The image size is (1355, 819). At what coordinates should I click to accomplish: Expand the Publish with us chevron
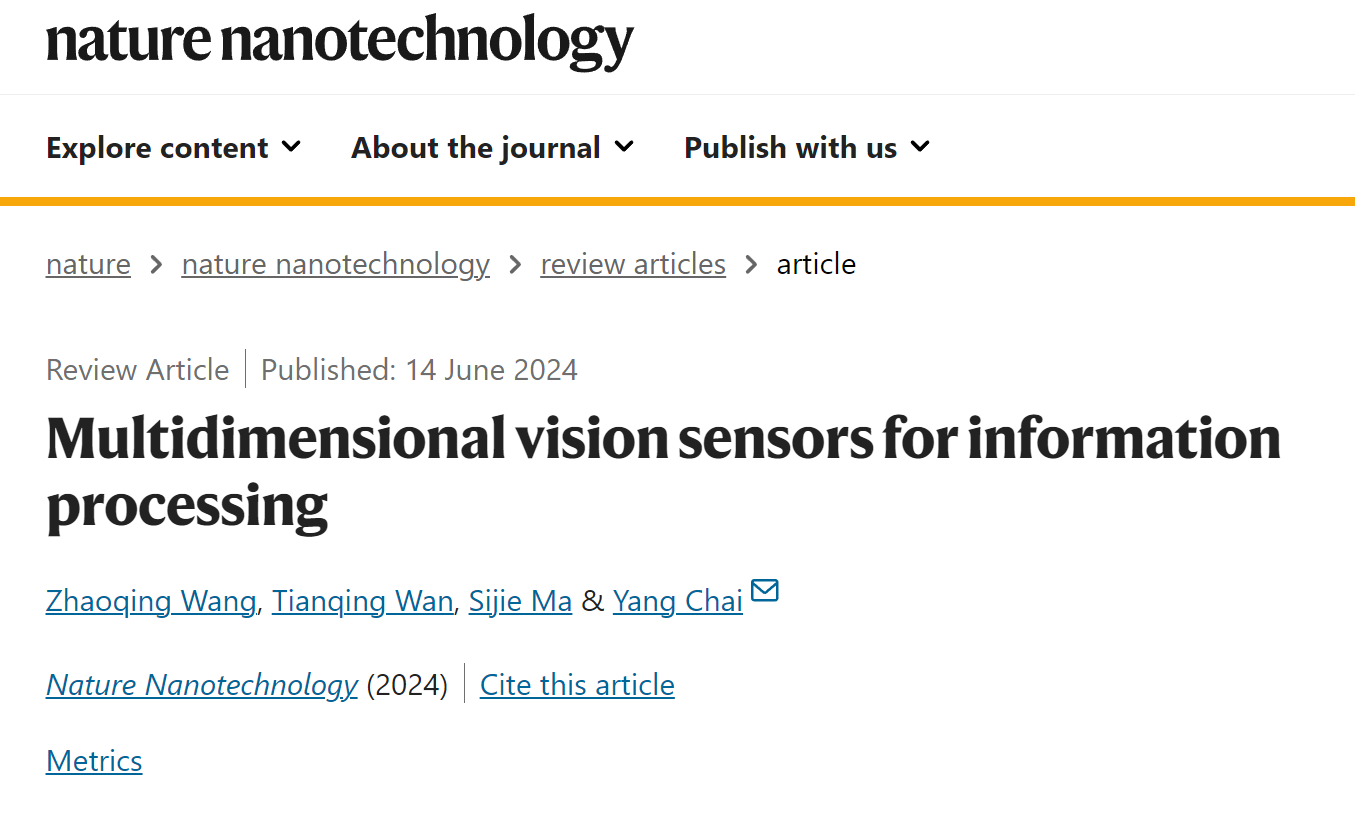click(x=921, y=147)
